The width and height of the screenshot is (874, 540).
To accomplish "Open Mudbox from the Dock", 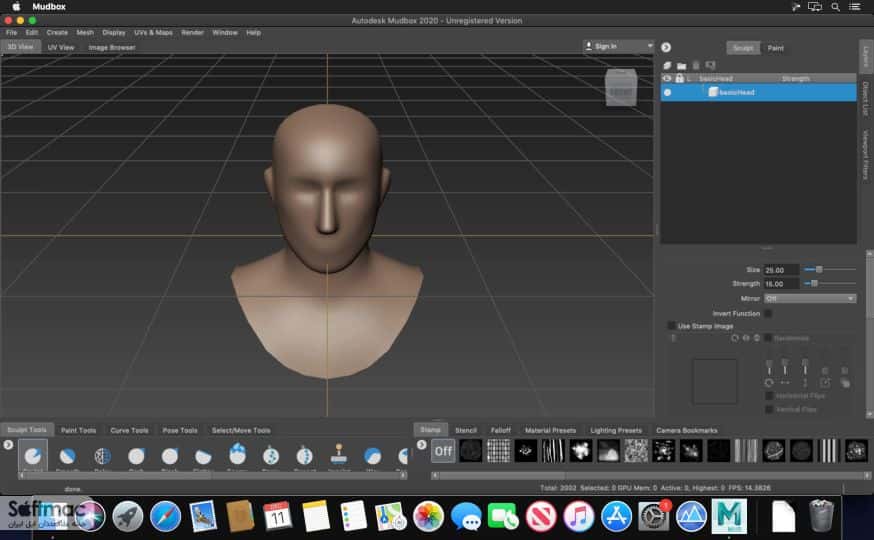I will 729,515.
